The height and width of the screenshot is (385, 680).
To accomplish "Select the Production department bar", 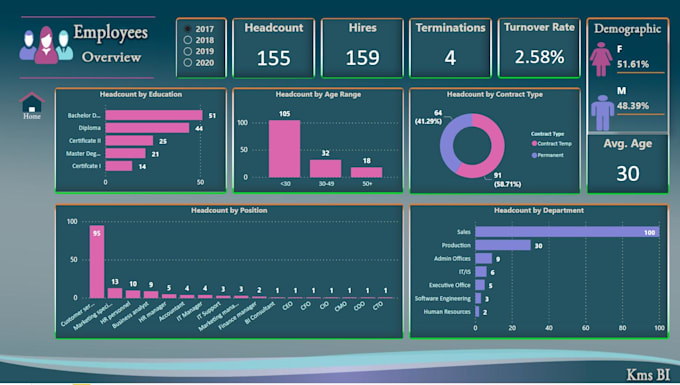I will tap(503, 245).
